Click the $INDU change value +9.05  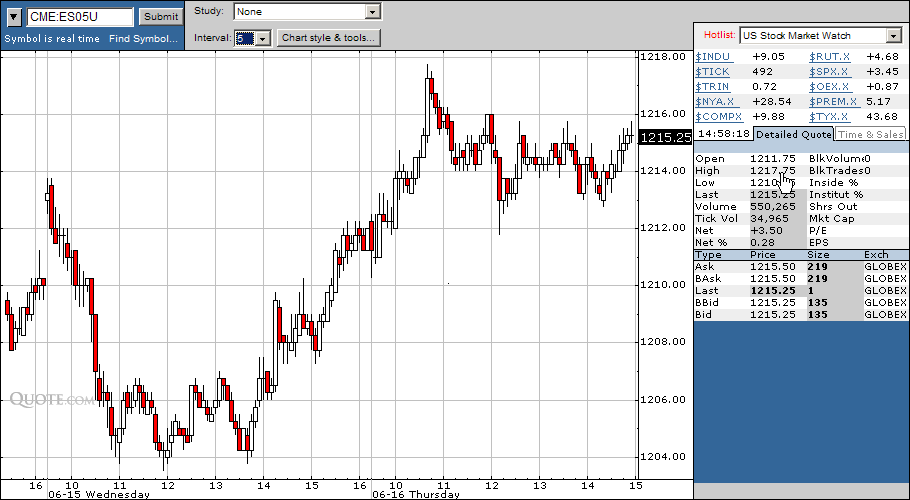click(x=768, y=57)
